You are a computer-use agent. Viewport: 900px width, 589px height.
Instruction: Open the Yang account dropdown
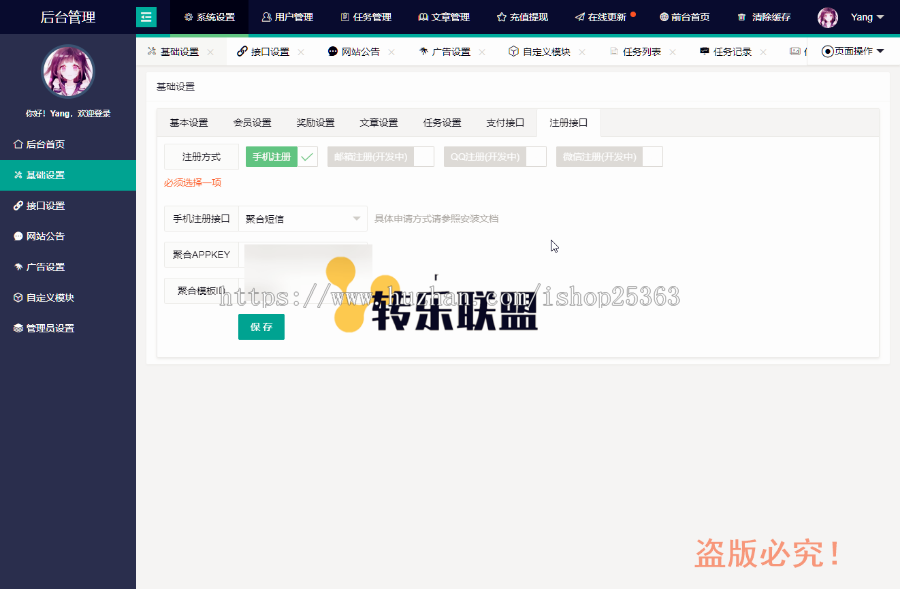tap(863, 16)
